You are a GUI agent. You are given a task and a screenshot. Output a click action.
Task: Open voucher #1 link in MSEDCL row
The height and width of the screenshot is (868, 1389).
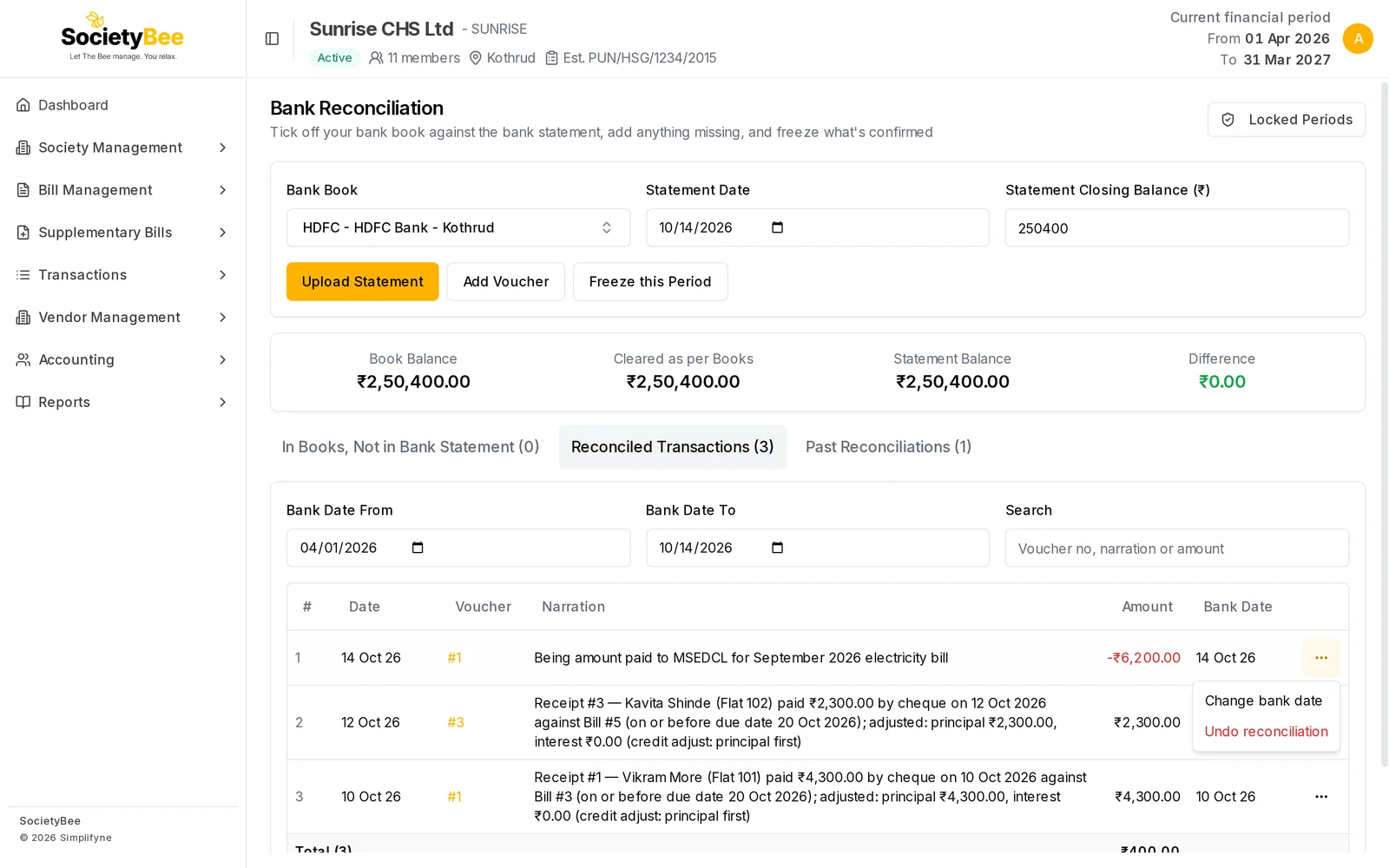tap(454, 658)
